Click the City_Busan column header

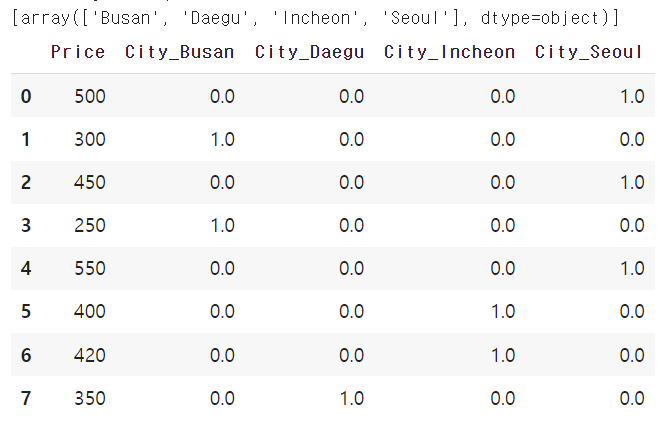(x=179, y=52)
